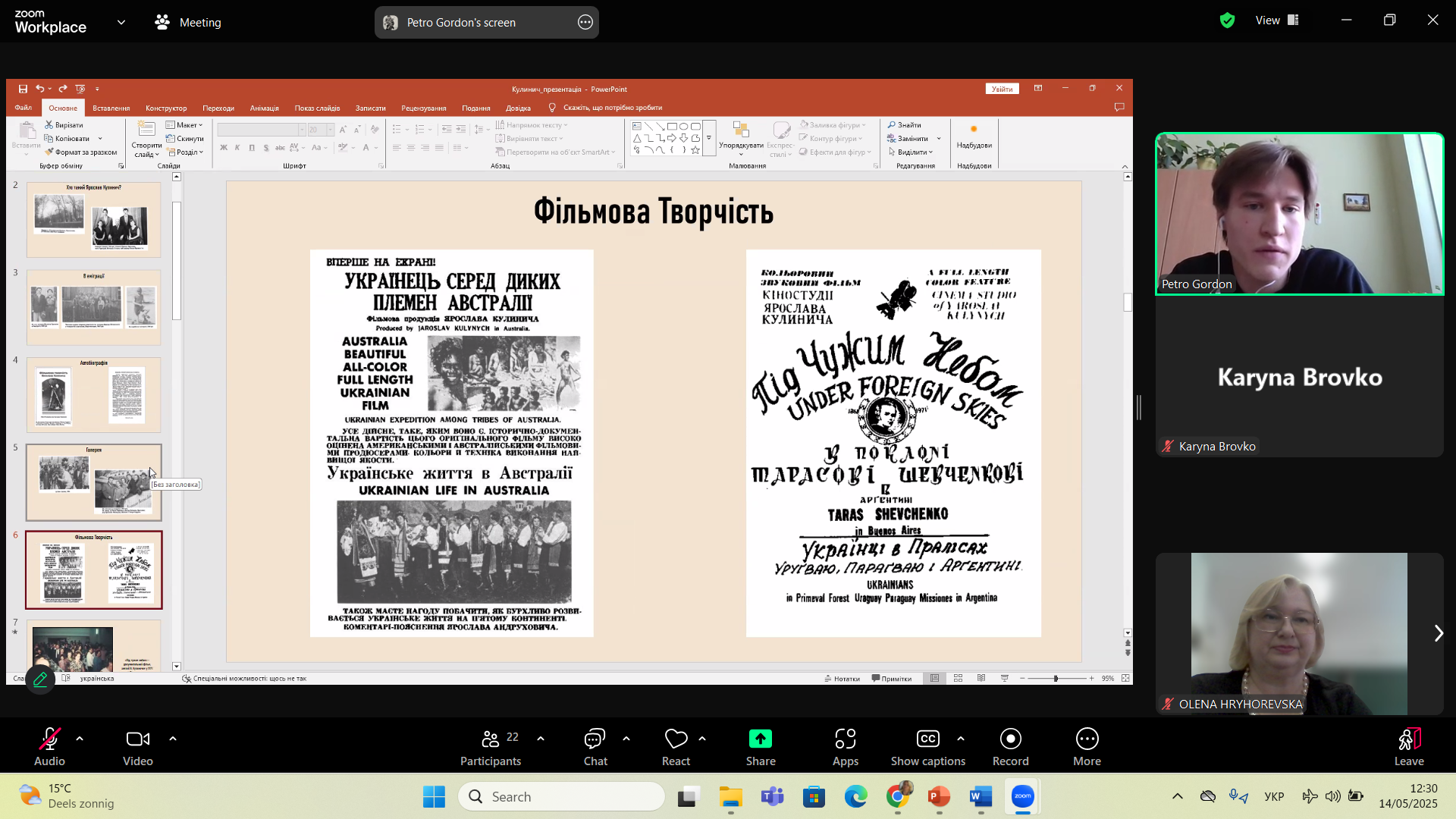Show next page of participant videos
1456x819 pixels.
click(1438, 633)
